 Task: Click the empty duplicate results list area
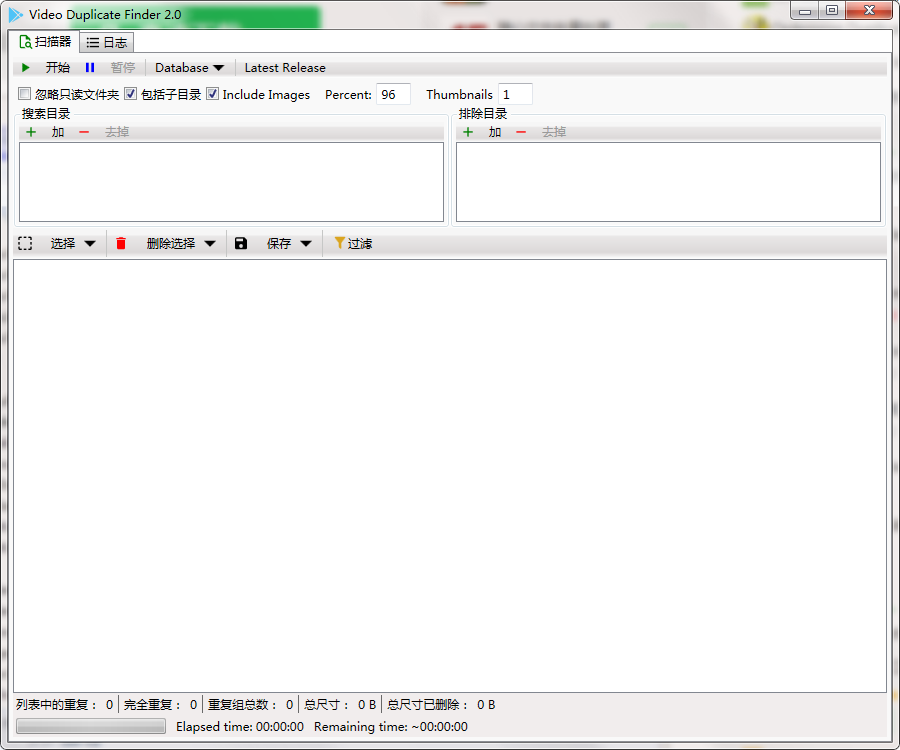point(450,476)
